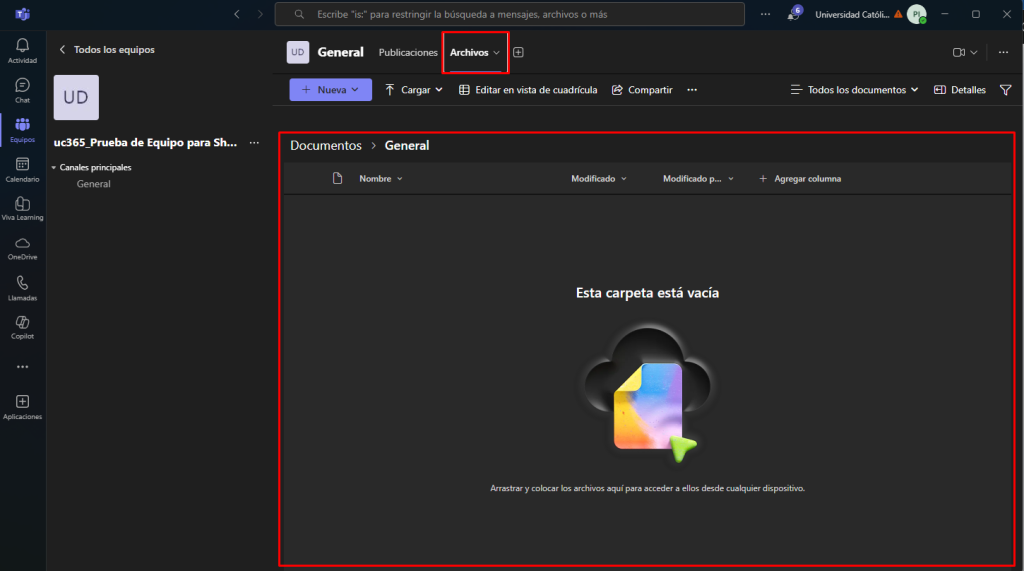Open OneDrive from the sidebar

(22, 247)
